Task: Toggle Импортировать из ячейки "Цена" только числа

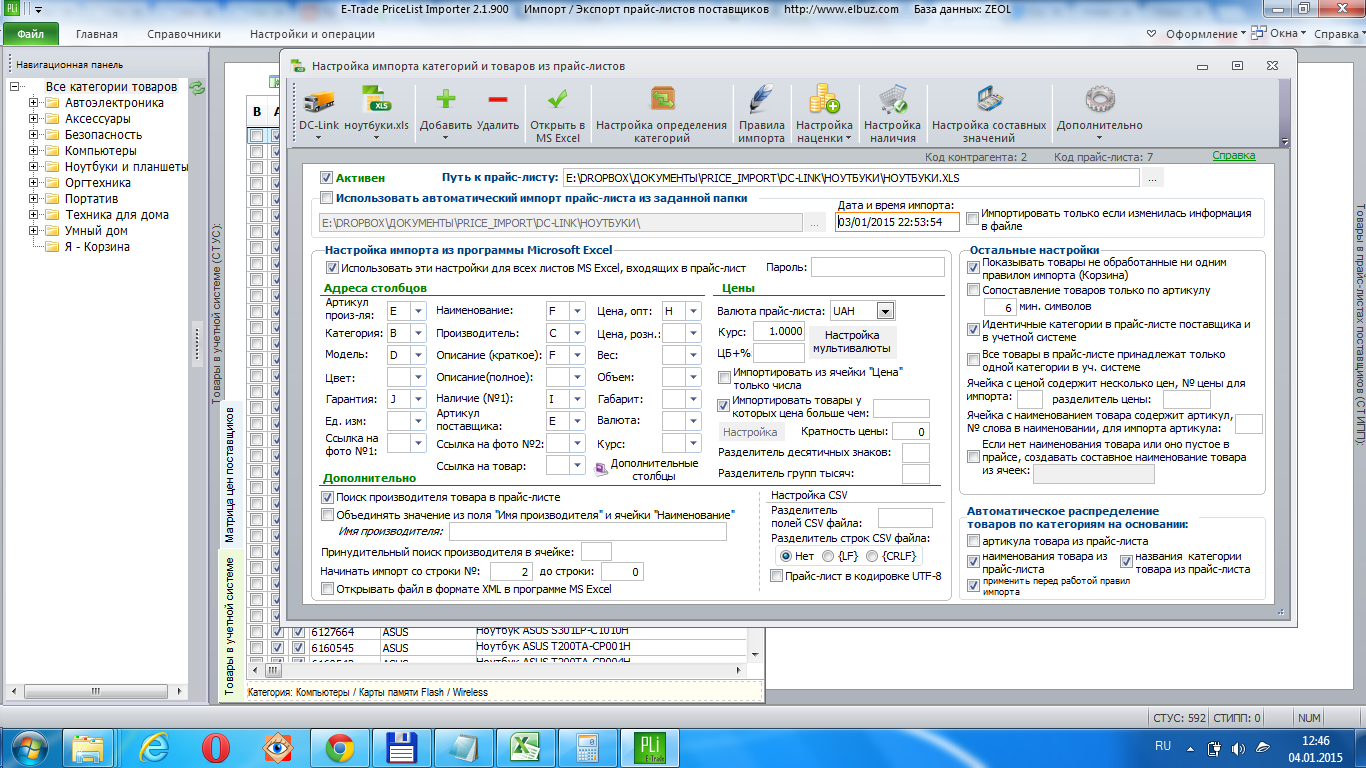Action: click(x=724, y=378)
